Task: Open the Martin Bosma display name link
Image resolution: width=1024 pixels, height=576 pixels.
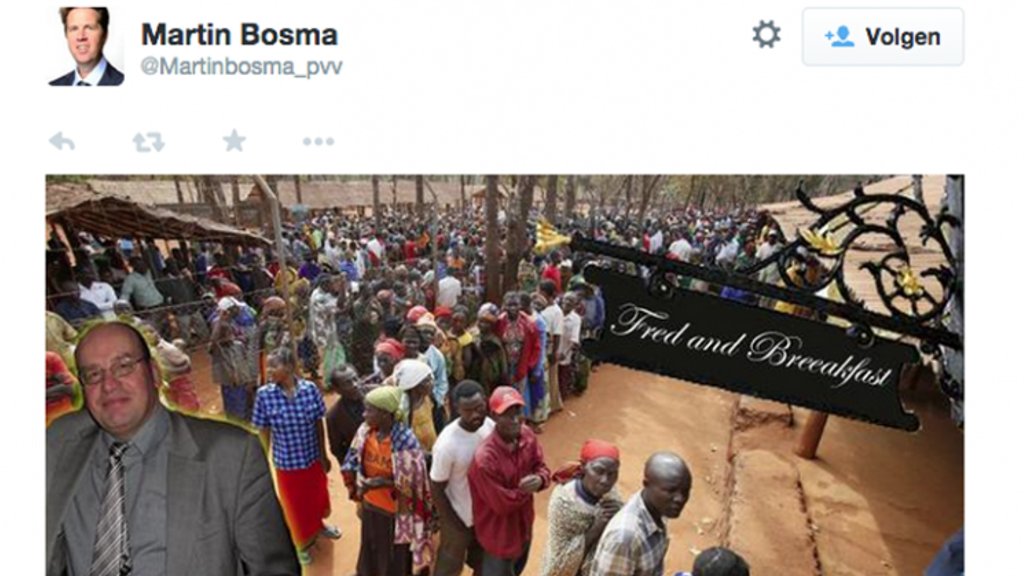Action: 239,35
